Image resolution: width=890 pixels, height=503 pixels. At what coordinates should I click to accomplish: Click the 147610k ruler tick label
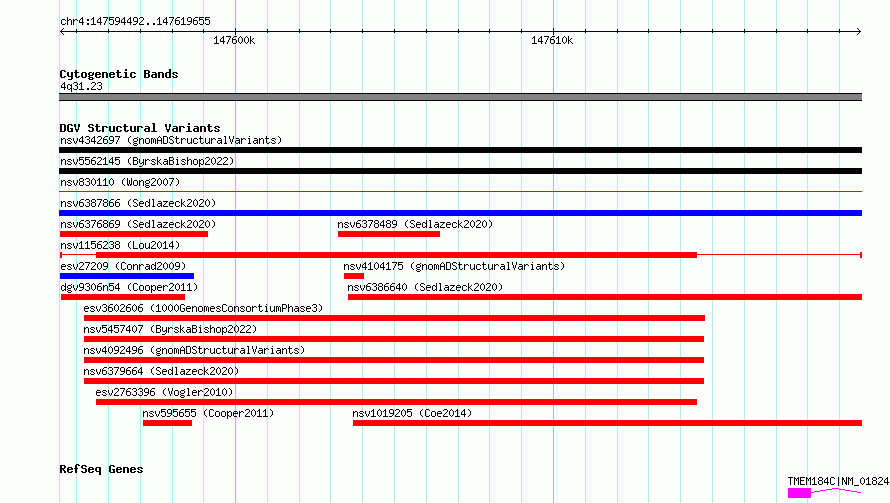tap(552, 40)
